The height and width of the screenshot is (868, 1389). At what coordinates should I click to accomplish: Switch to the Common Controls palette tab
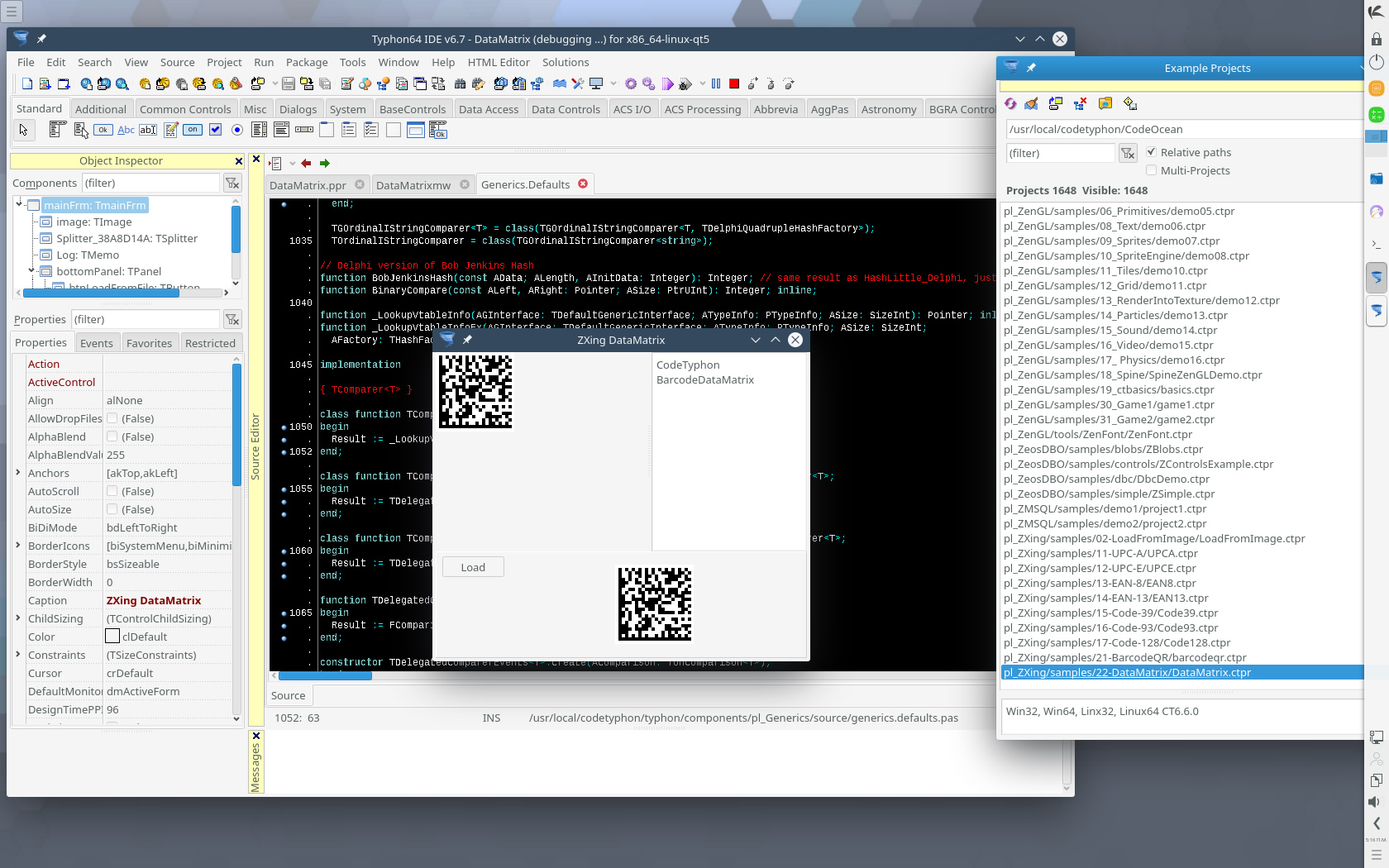tap(185, 109)
